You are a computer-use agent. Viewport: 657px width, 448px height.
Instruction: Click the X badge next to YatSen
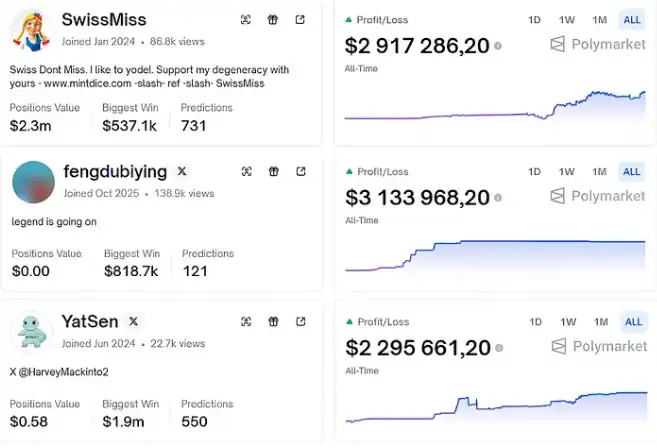point(133,321)
